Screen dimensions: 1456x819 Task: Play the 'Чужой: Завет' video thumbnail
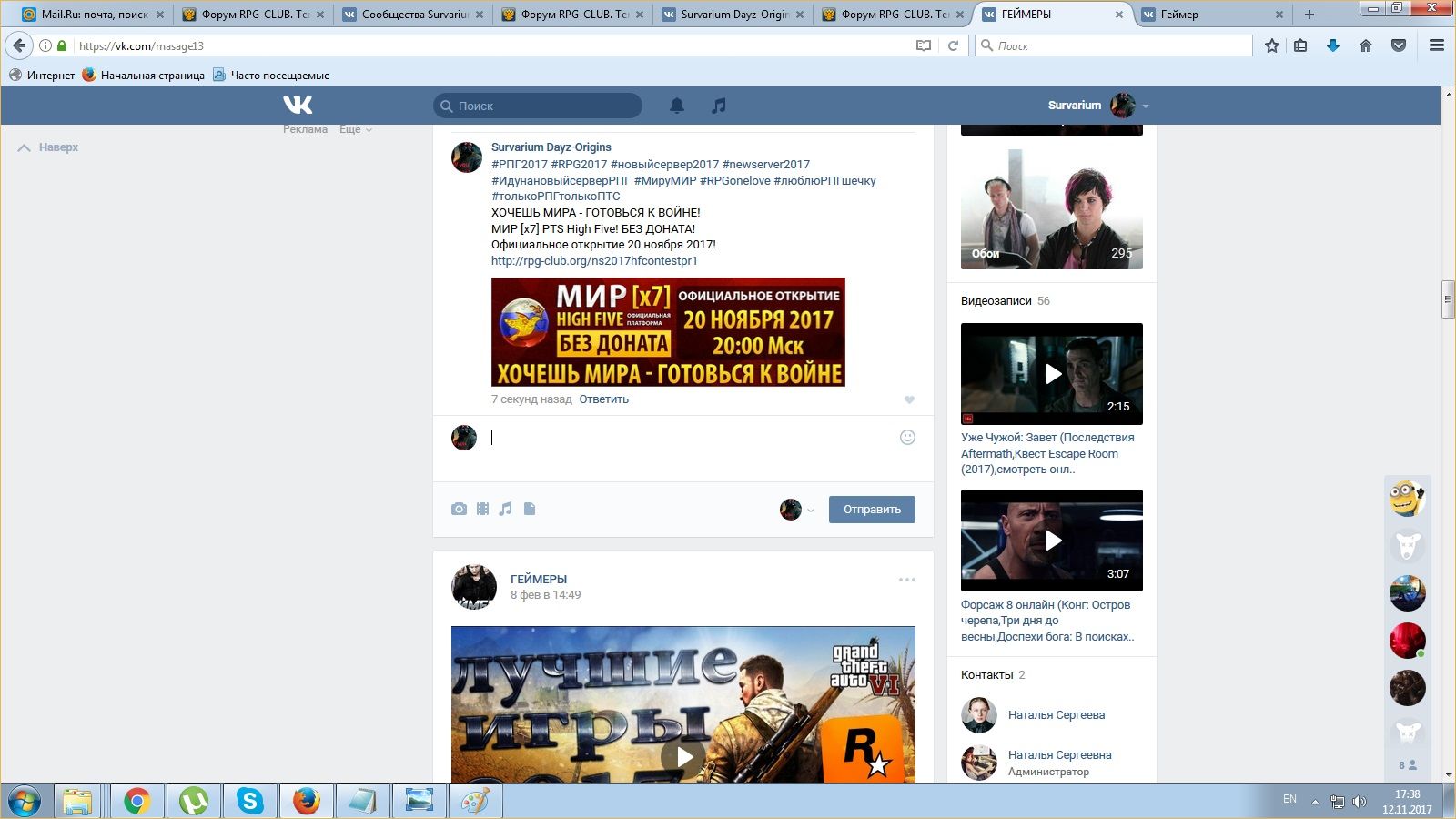pyautogui.click(x=1052, y=374)
